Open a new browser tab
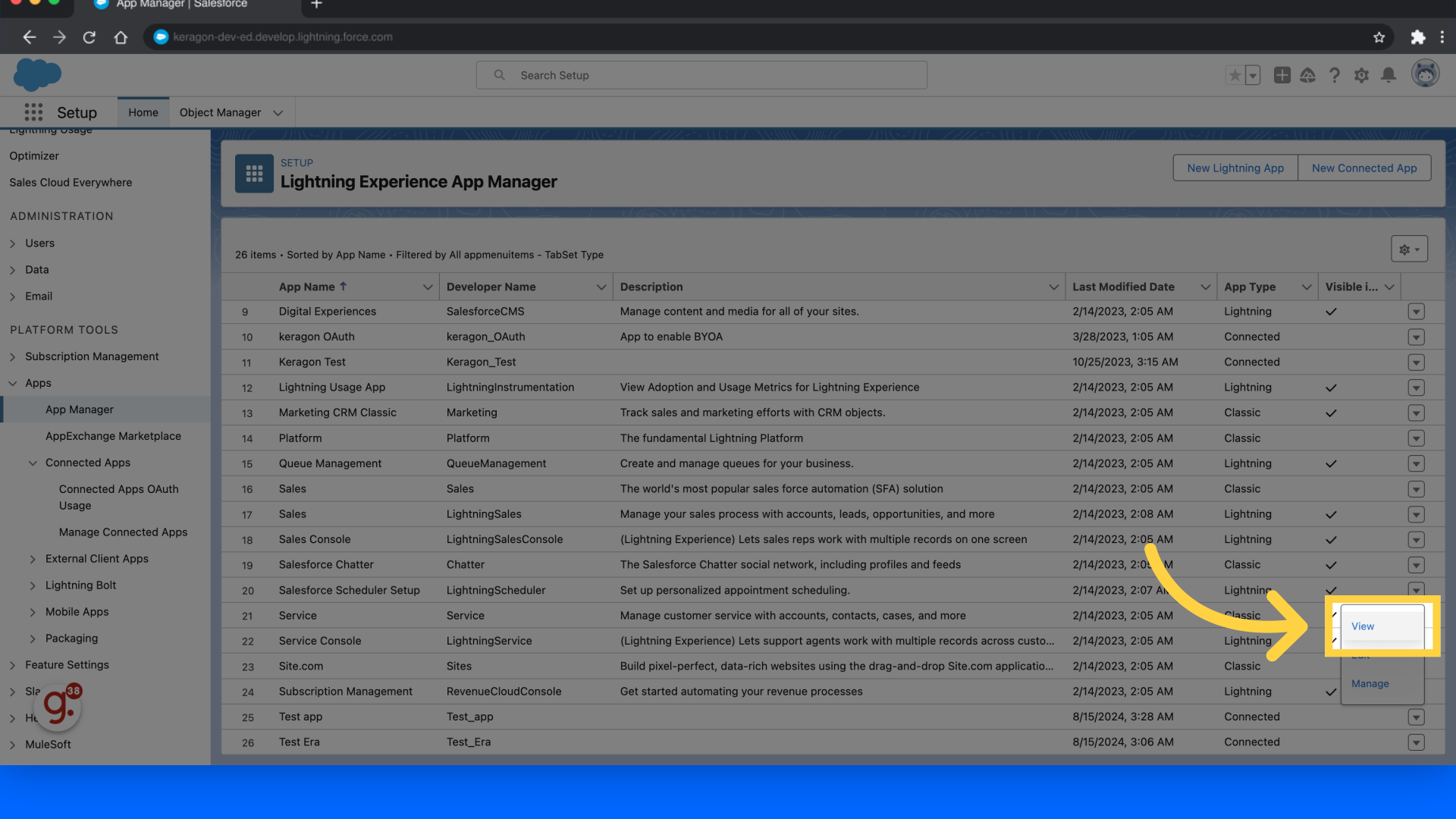This screenshot has height=819, width=1456. (x=317, y=5)
